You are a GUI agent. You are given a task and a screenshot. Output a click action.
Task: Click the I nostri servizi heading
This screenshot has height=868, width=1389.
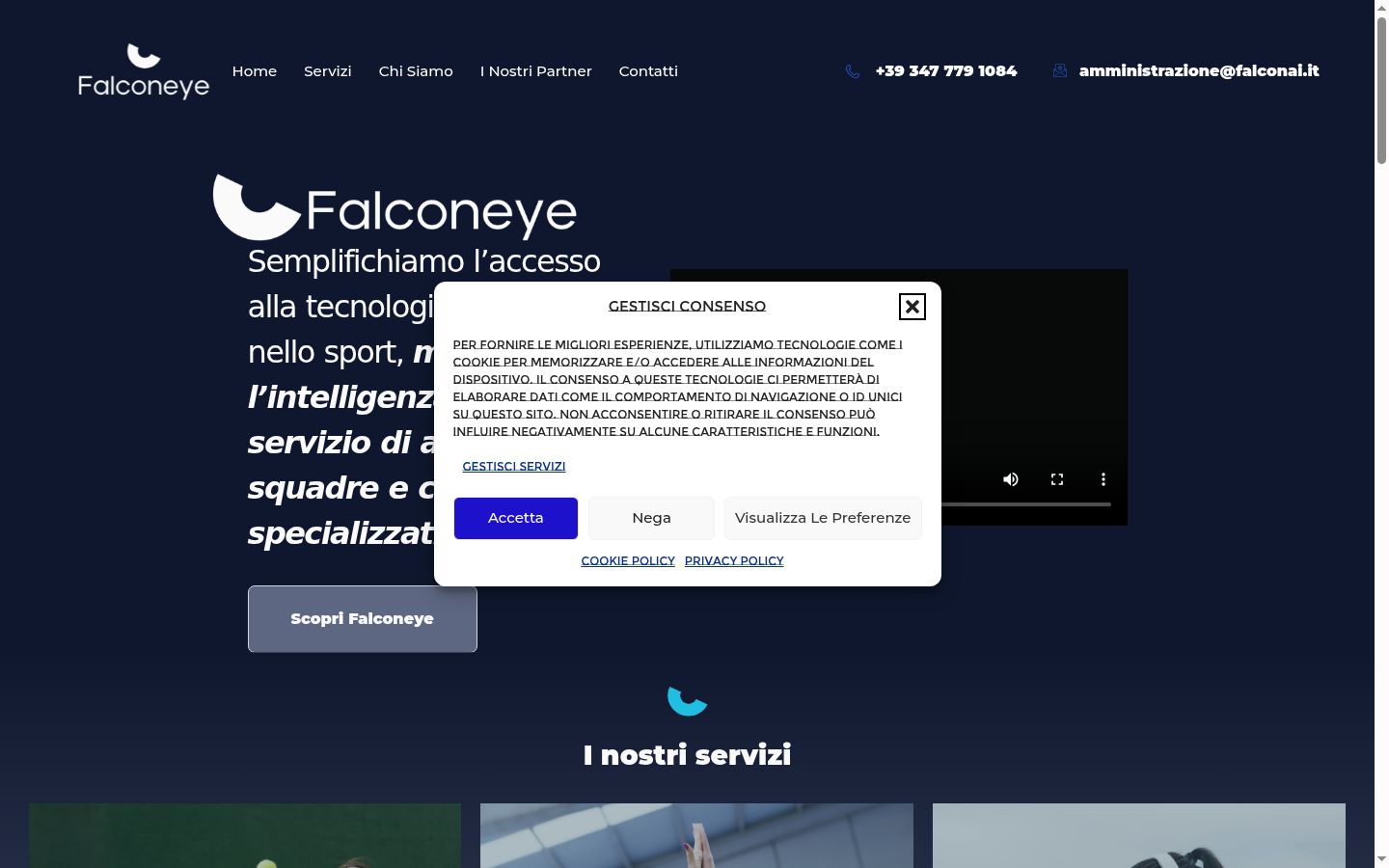pos(688,754)
